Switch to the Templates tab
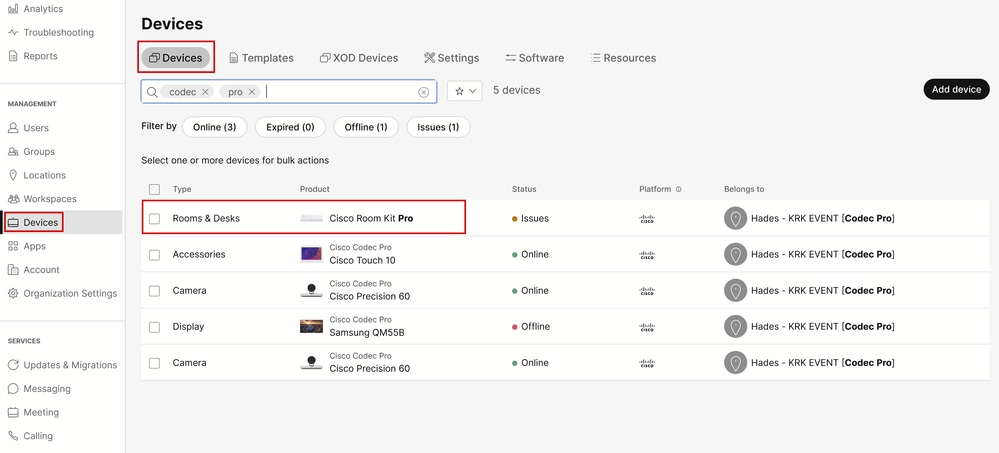The height and width of the screenshot is (453, 999). point(261,58)
